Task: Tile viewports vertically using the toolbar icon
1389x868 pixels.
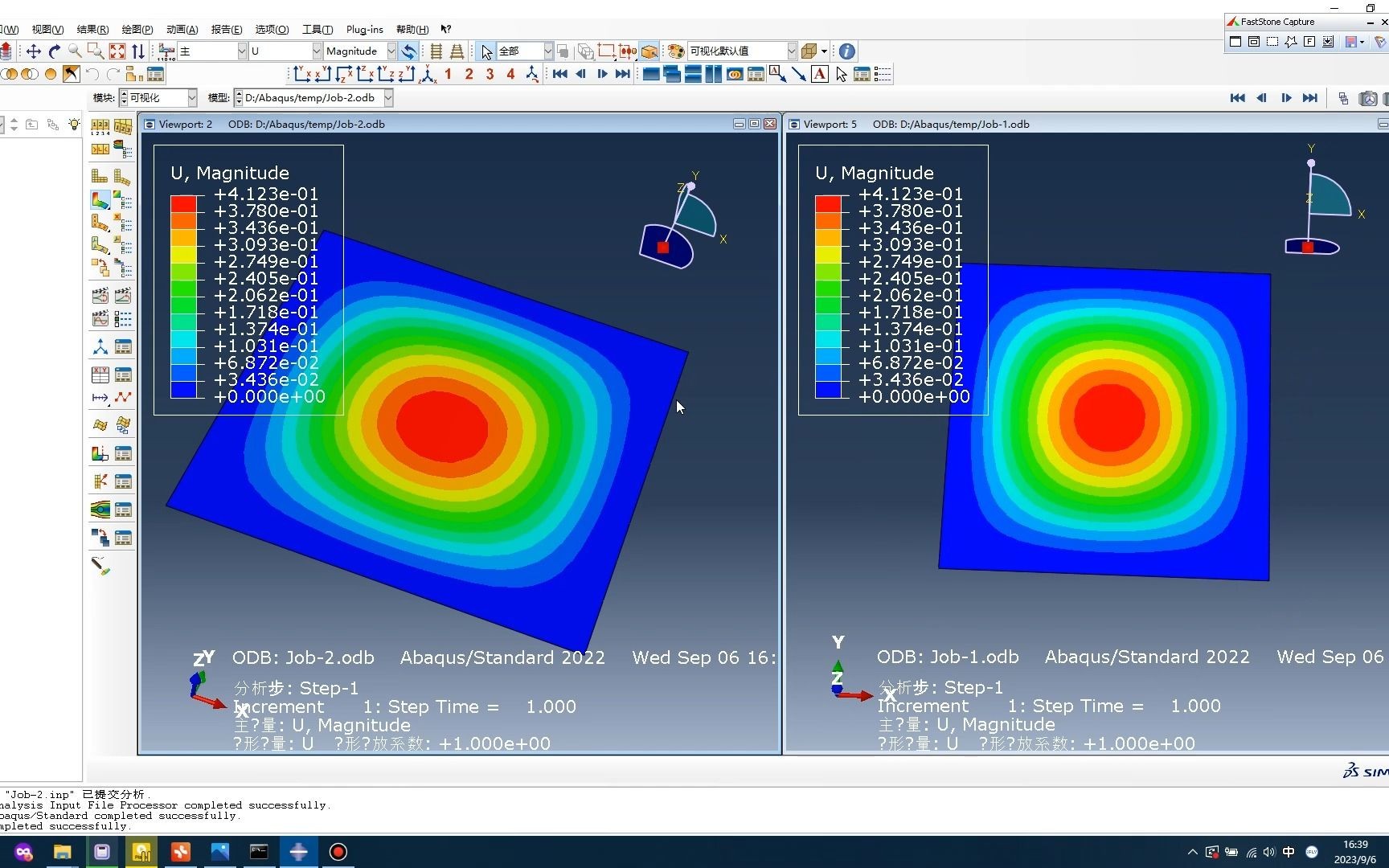Action: click(713, 74)
